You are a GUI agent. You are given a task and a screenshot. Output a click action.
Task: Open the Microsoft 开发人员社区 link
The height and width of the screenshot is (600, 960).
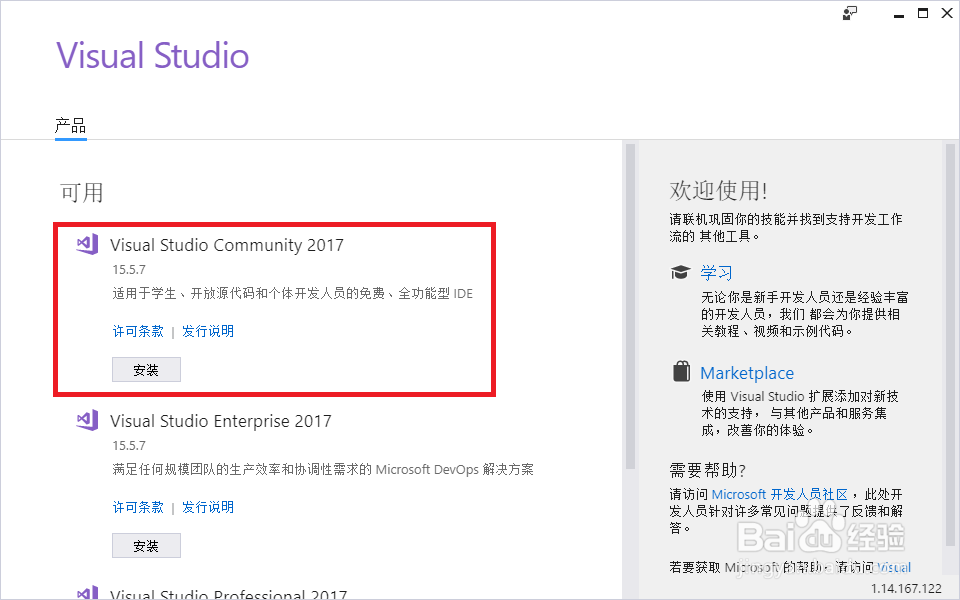779,494
